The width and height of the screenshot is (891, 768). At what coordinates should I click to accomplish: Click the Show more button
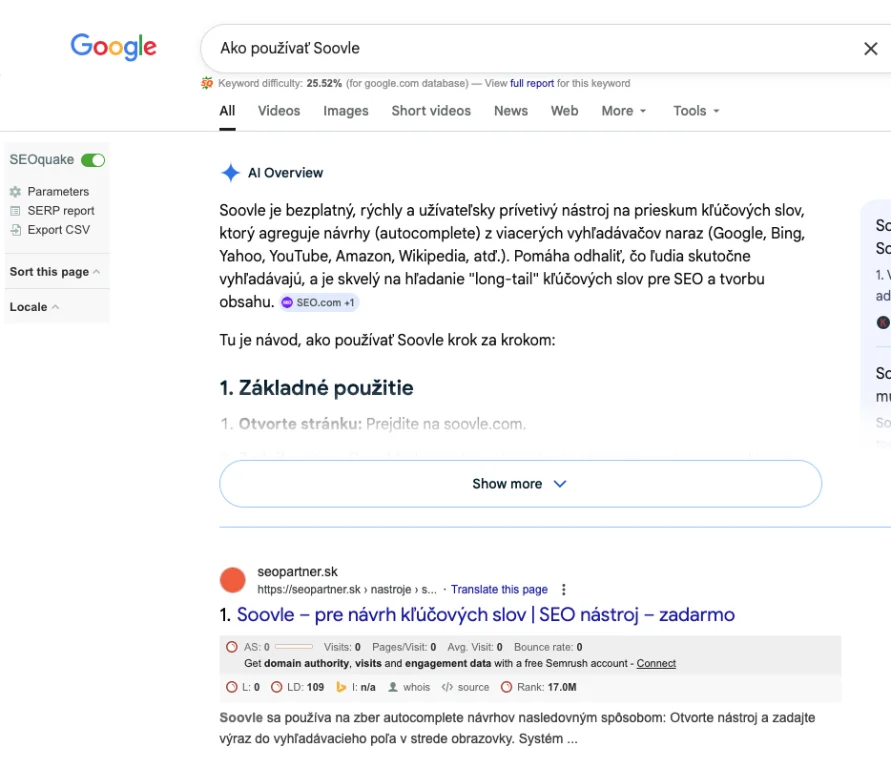520,484
